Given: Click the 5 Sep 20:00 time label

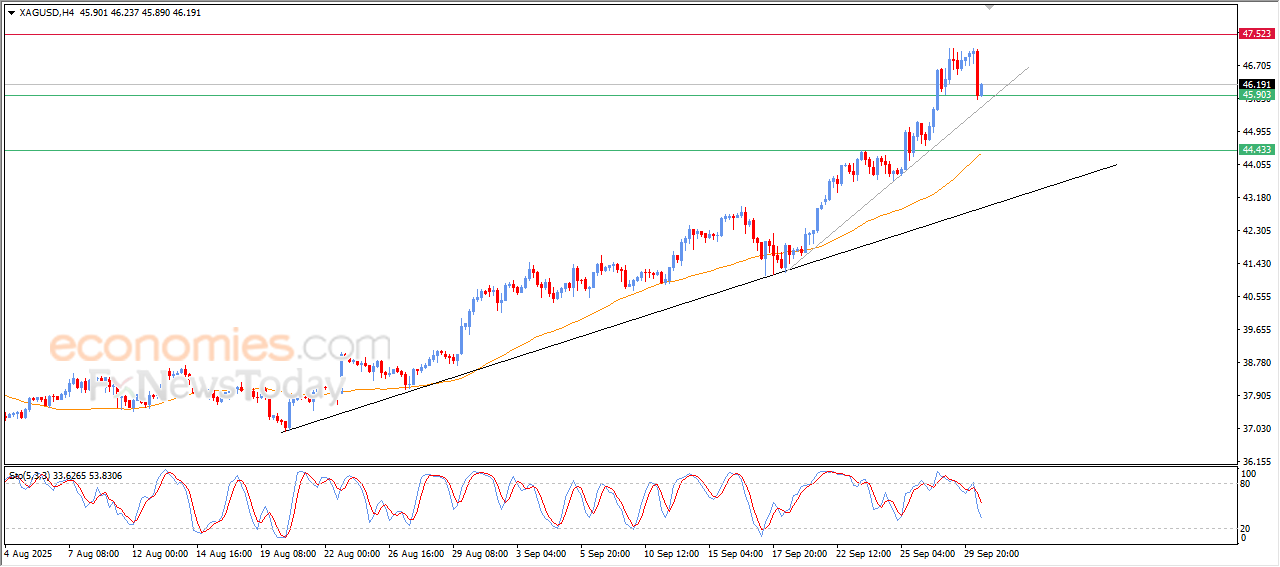Looking at the screenshot, I should (x=607, y=552).
